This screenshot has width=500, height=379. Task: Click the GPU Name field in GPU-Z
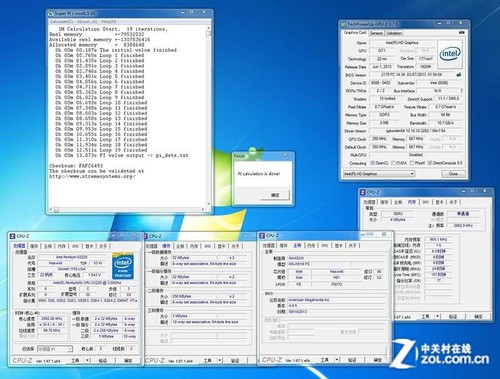click(x=402, y=43)
